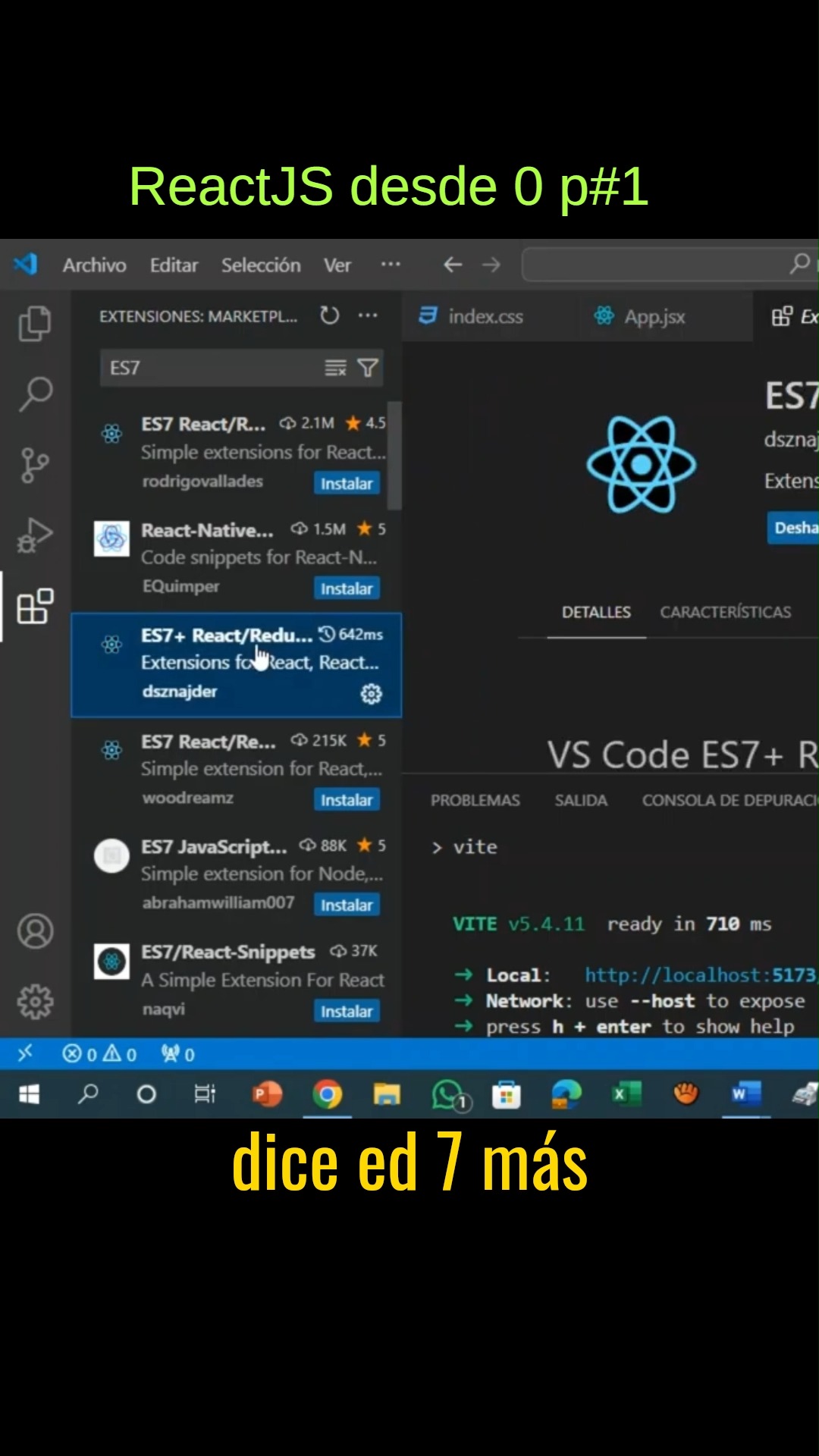Click the React logo extension image
The height and width of the screenshot is (1456, 819).
click(x=642, y=464)
